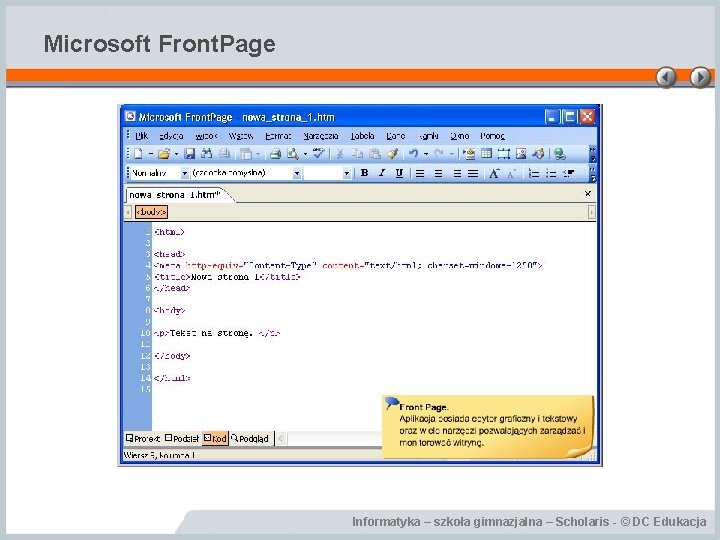Click the Toggle Pane icon
The height and width of the screenshot is (540, 720).
(246, 154)
